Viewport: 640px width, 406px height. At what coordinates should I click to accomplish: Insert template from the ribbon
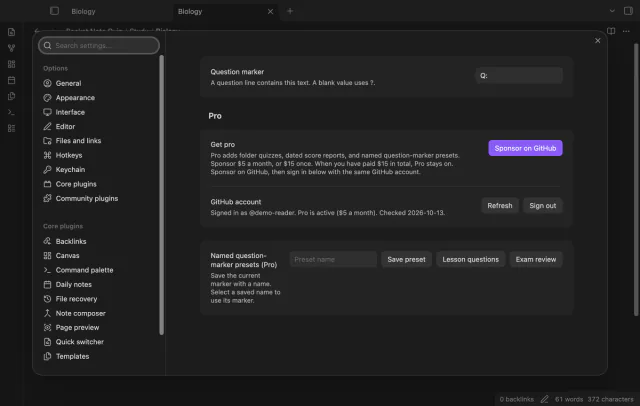11,96
